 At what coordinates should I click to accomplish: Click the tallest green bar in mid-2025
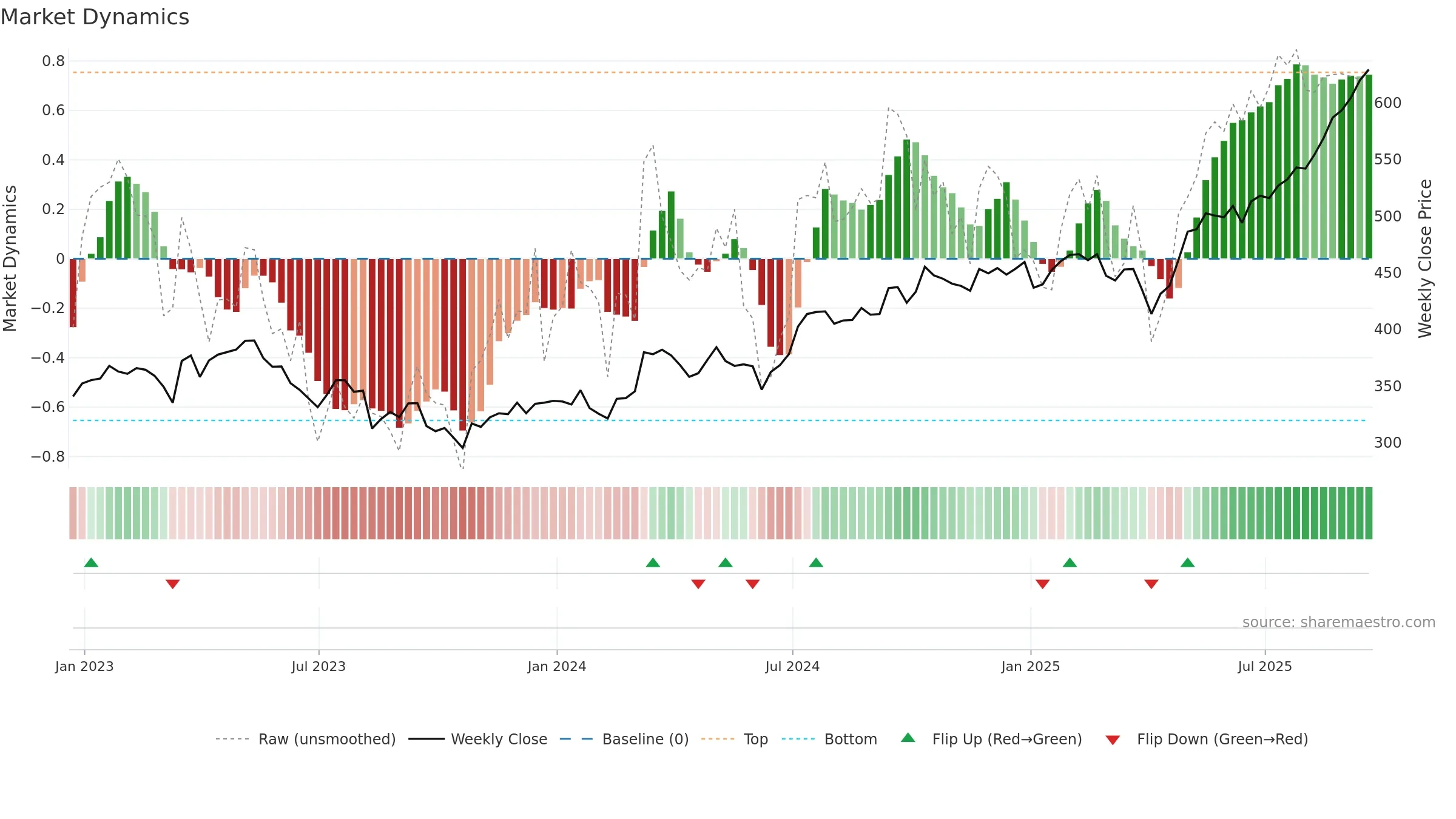(1296, 161)
